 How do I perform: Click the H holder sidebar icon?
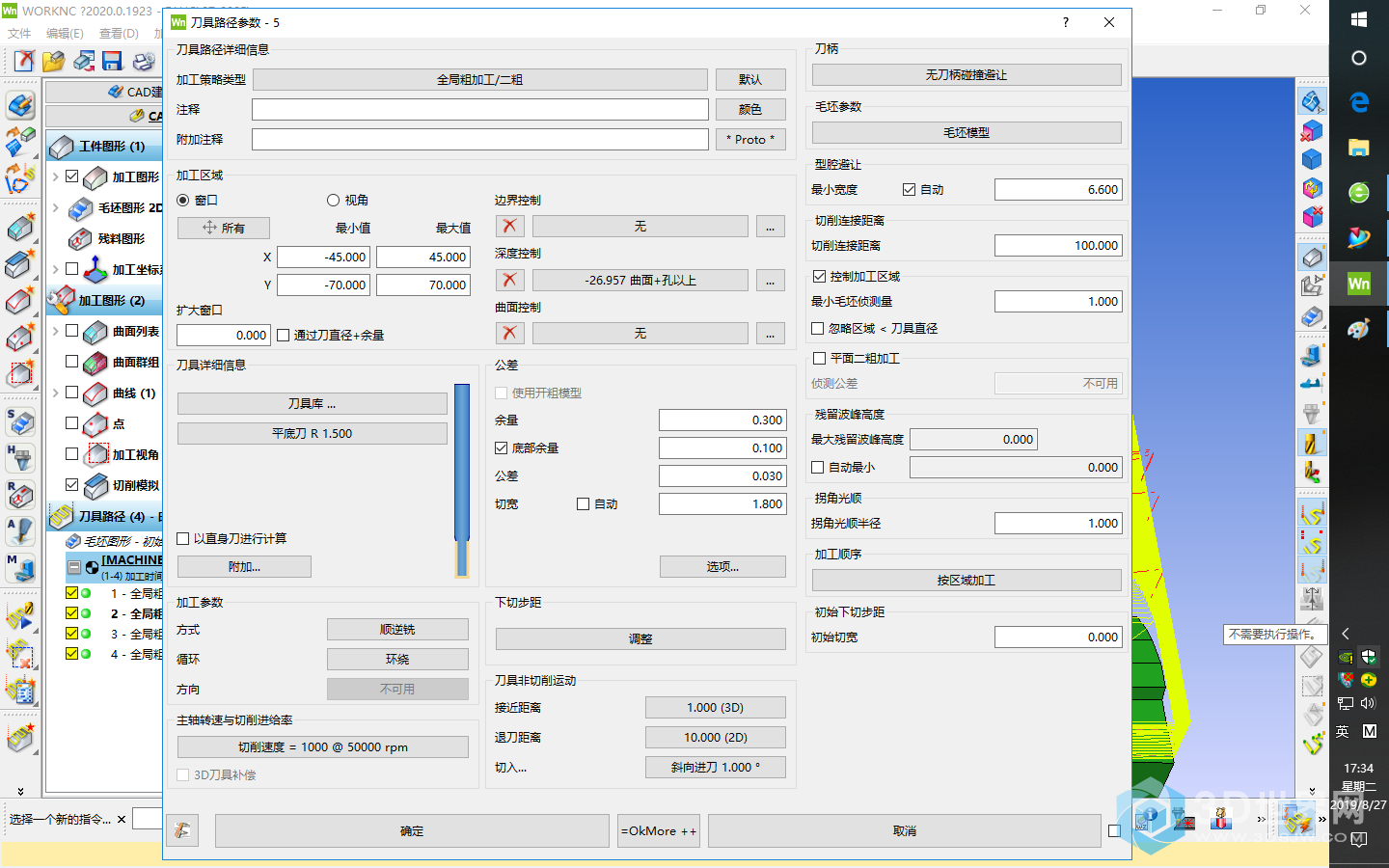[20, 458]
